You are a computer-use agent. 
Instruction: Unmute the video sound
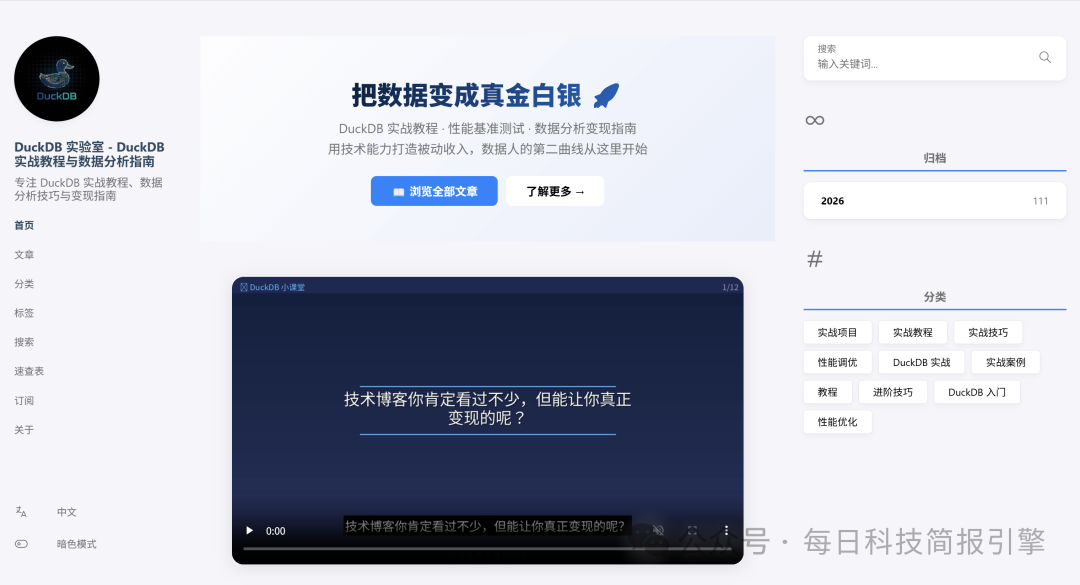658,531
